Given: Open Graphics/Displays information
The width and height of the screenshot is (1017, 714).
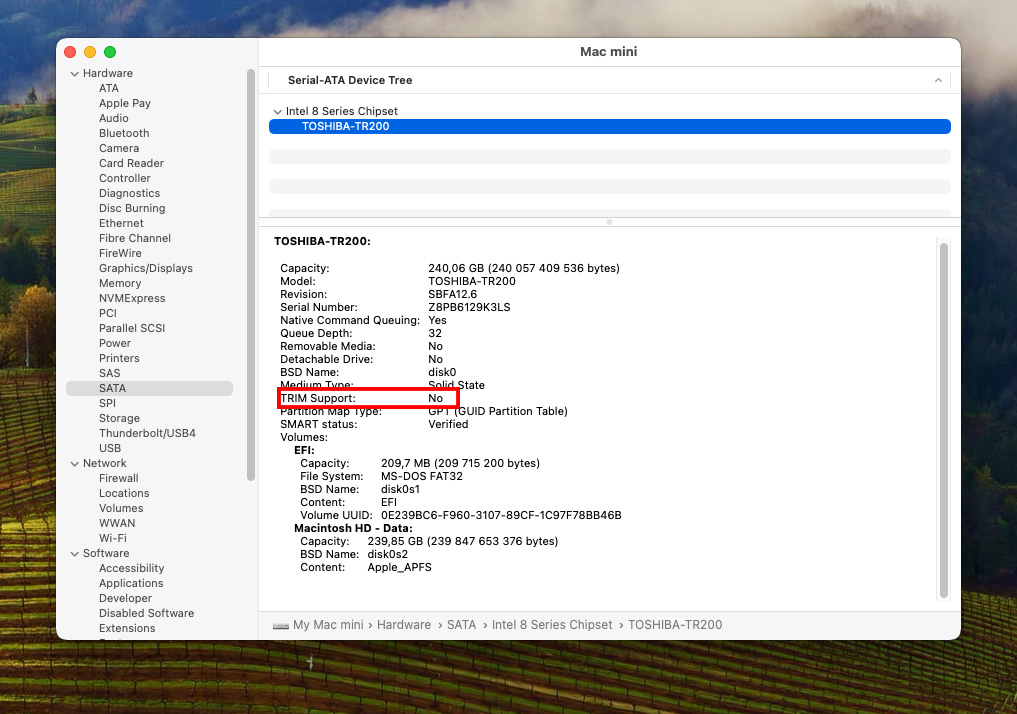Looking at the screenshot, I should click(145, 268).
